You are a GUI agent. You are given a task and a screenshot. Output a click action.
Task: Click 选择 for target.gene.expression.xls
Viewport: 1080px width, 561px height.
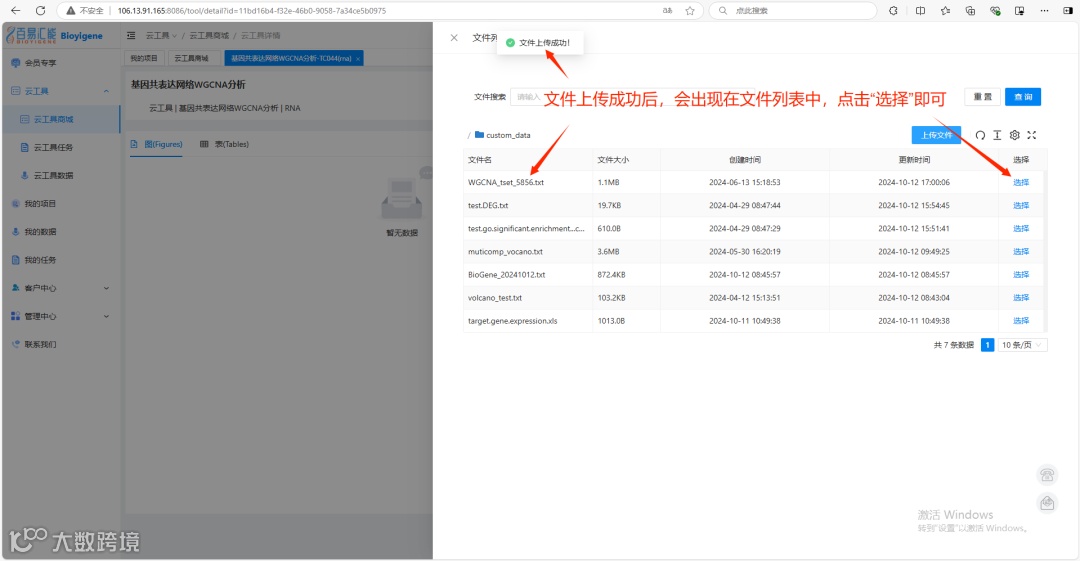click(x=1021, y=320)
